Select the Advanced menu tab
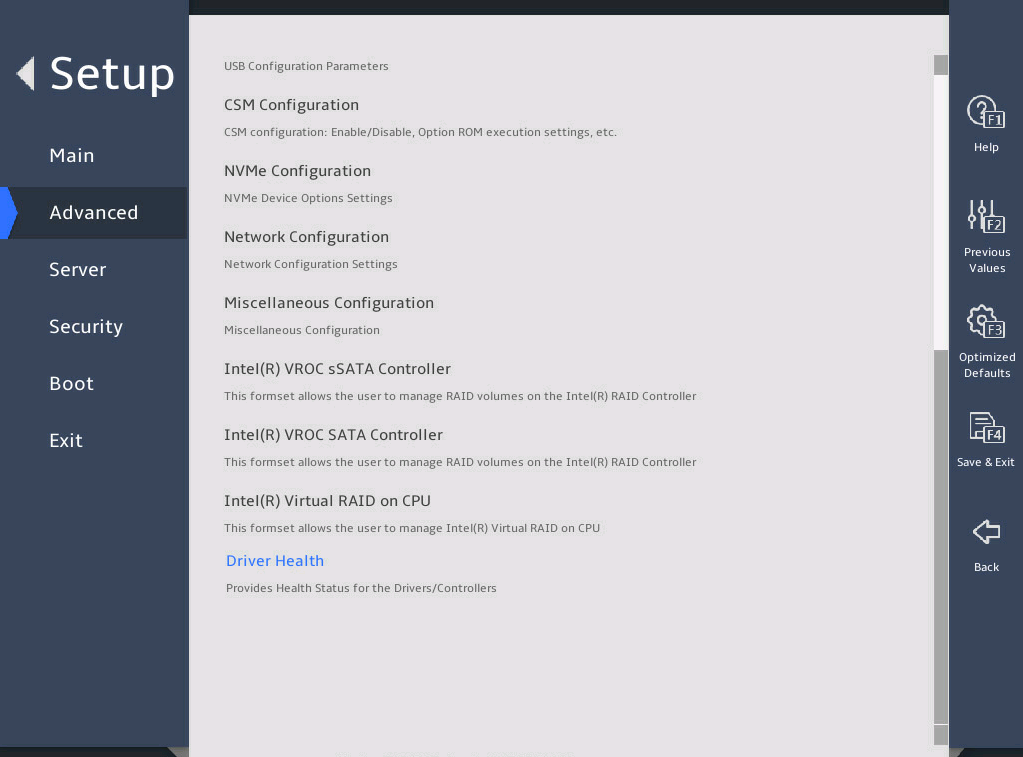The image size is (1023, 757). pos(94,213)
